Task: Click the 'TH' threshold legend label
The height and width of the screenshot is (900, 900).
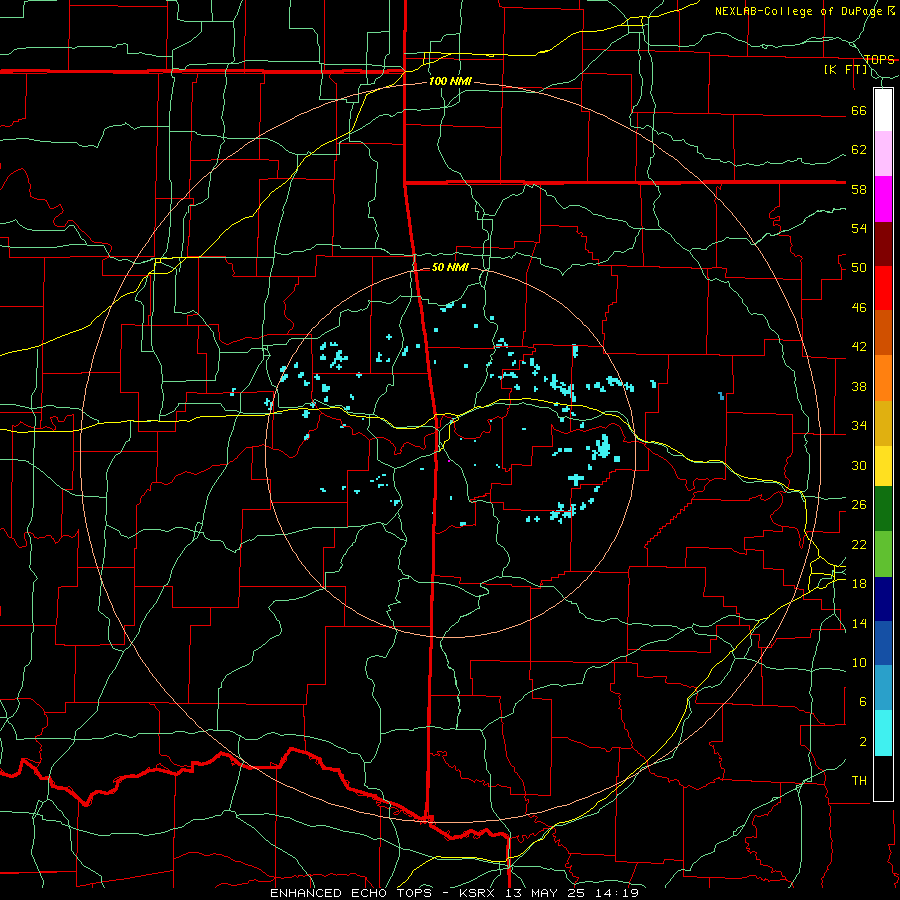Action: pyautogui.click(x=859, y=781)
